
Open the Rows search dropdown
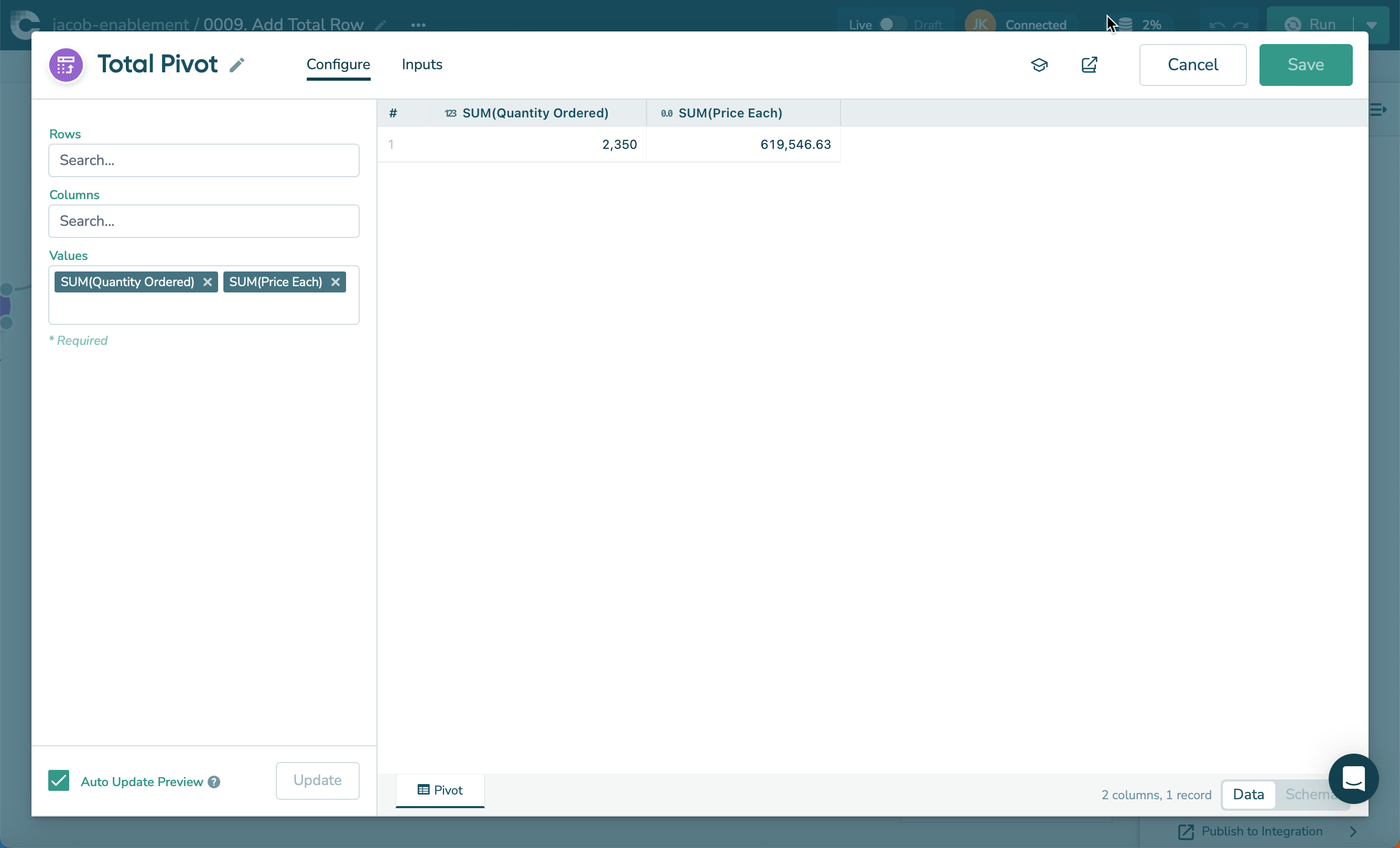click(203, 160)
